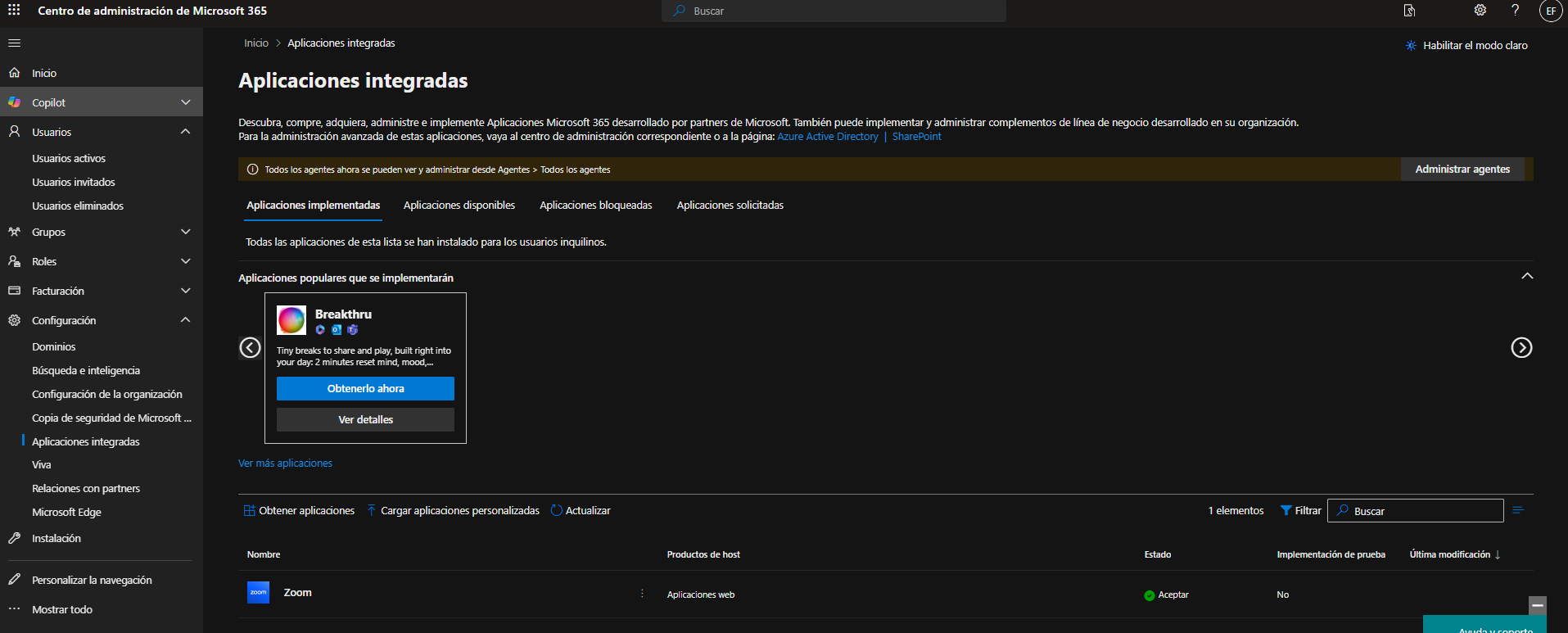Show the previous popular app with left arrow
Viewport: 1568px width, 633px height.
tap(251, 348)
